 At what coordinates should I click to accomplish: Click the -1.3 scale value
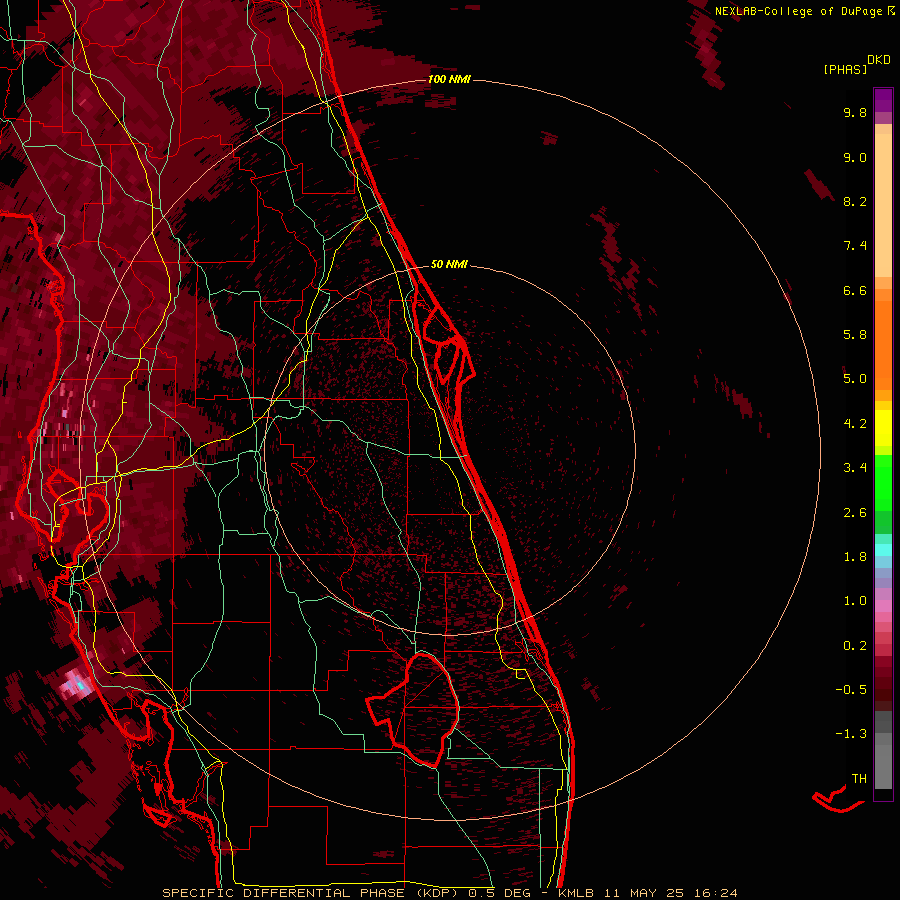pyautogui.click(x=851, y=734)
